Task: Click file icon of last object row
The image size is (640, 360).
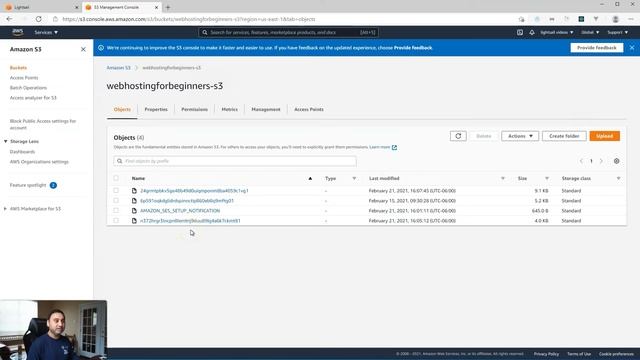Action: 134,221
